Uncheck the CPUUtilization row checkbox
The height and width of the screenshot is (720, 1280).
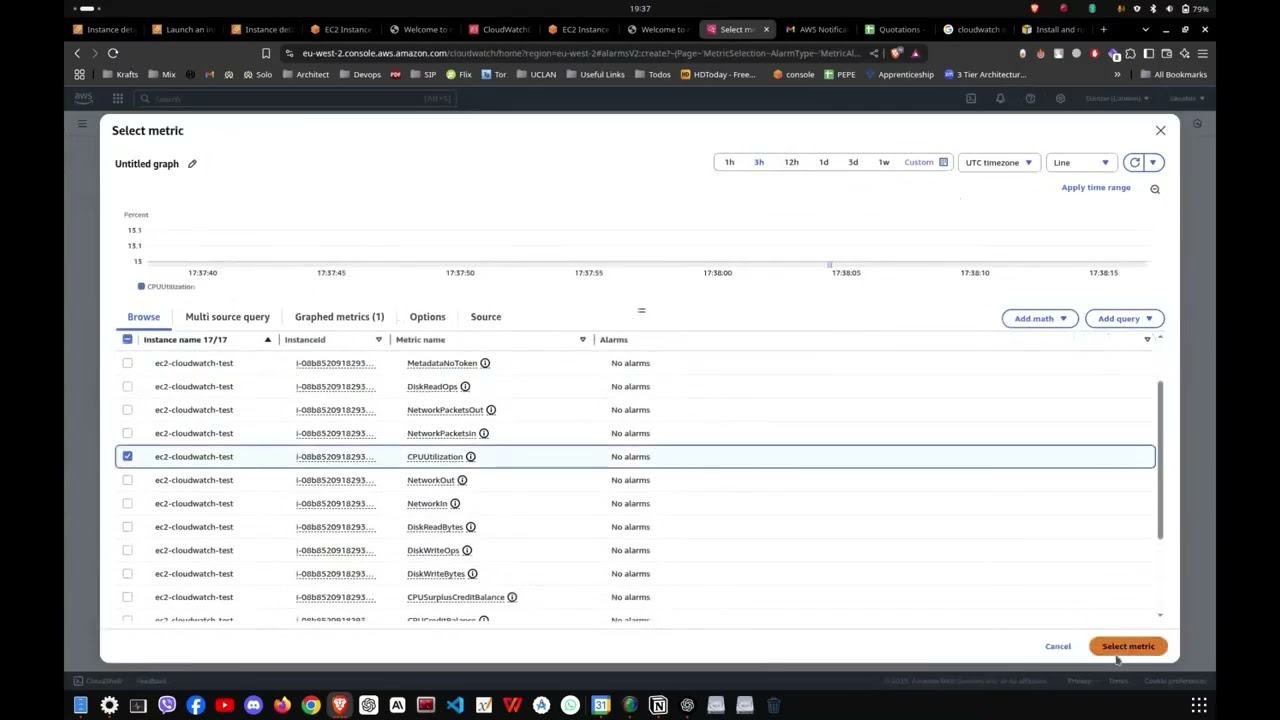pos(127,457)
